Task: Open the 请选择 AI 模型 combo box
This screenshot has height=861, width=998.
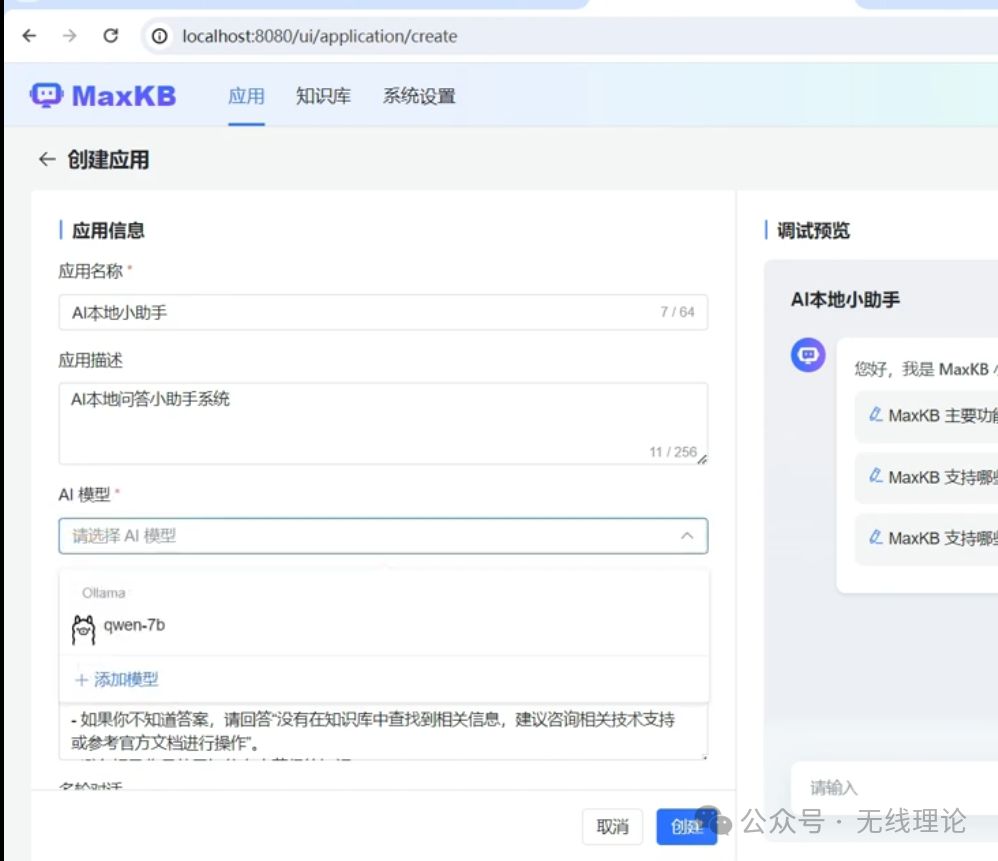Action: coord(380,536)
